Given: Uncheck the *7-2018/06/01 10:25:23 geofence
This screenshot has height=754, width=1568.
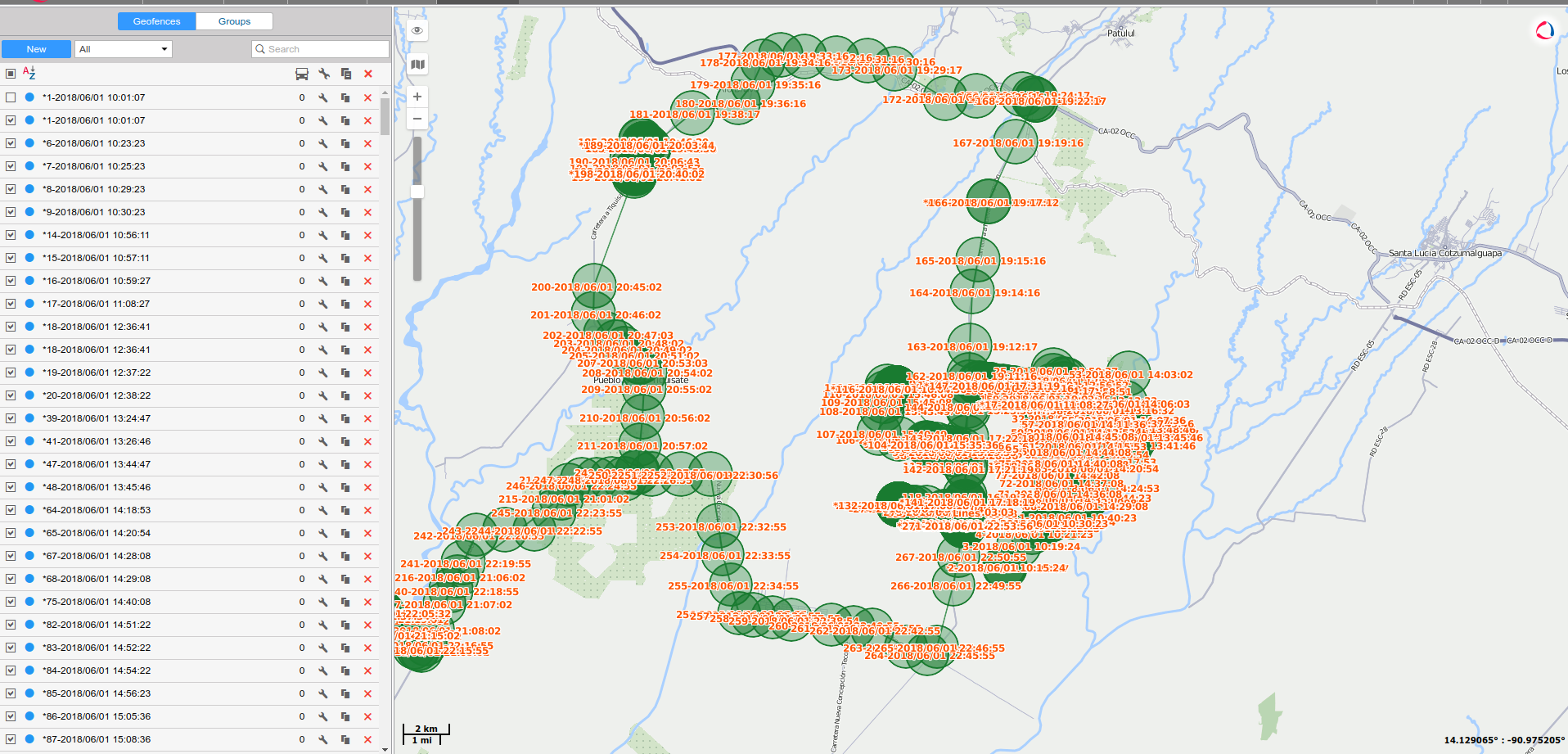Looking at the screenshot, I should click(11, 166).
